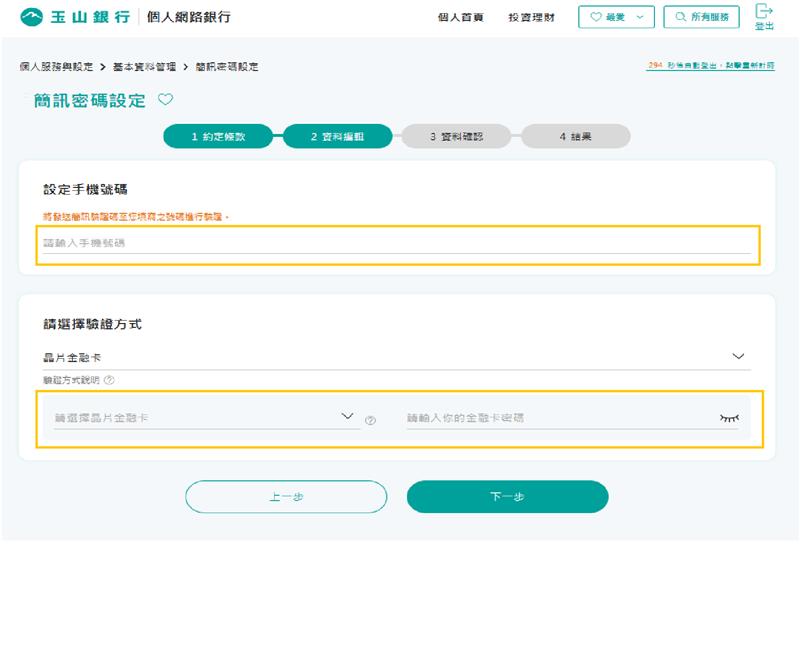Click the 驗證方式說明 label text

pyautogui.click(x=71, y=380)
